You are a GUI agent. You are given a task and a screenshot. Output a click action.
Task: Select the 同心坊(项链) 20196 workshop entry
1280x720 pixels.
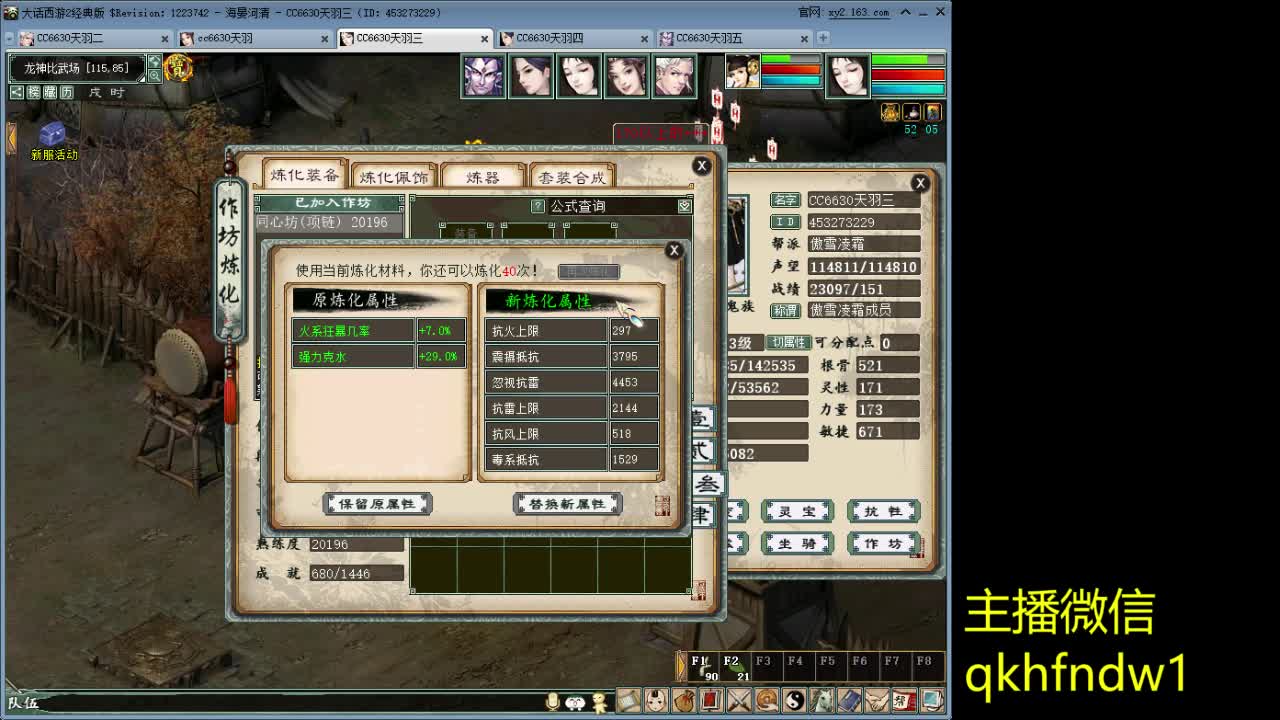click(x=330, y=223)
